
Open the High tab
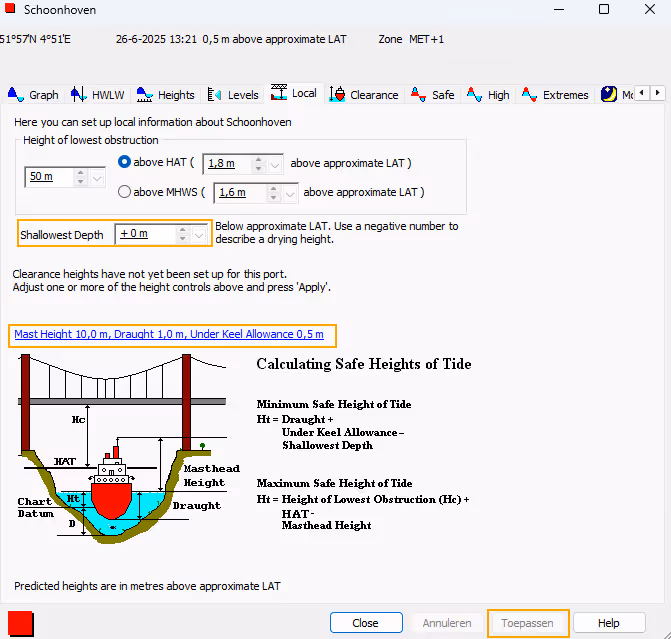(488, 95)
